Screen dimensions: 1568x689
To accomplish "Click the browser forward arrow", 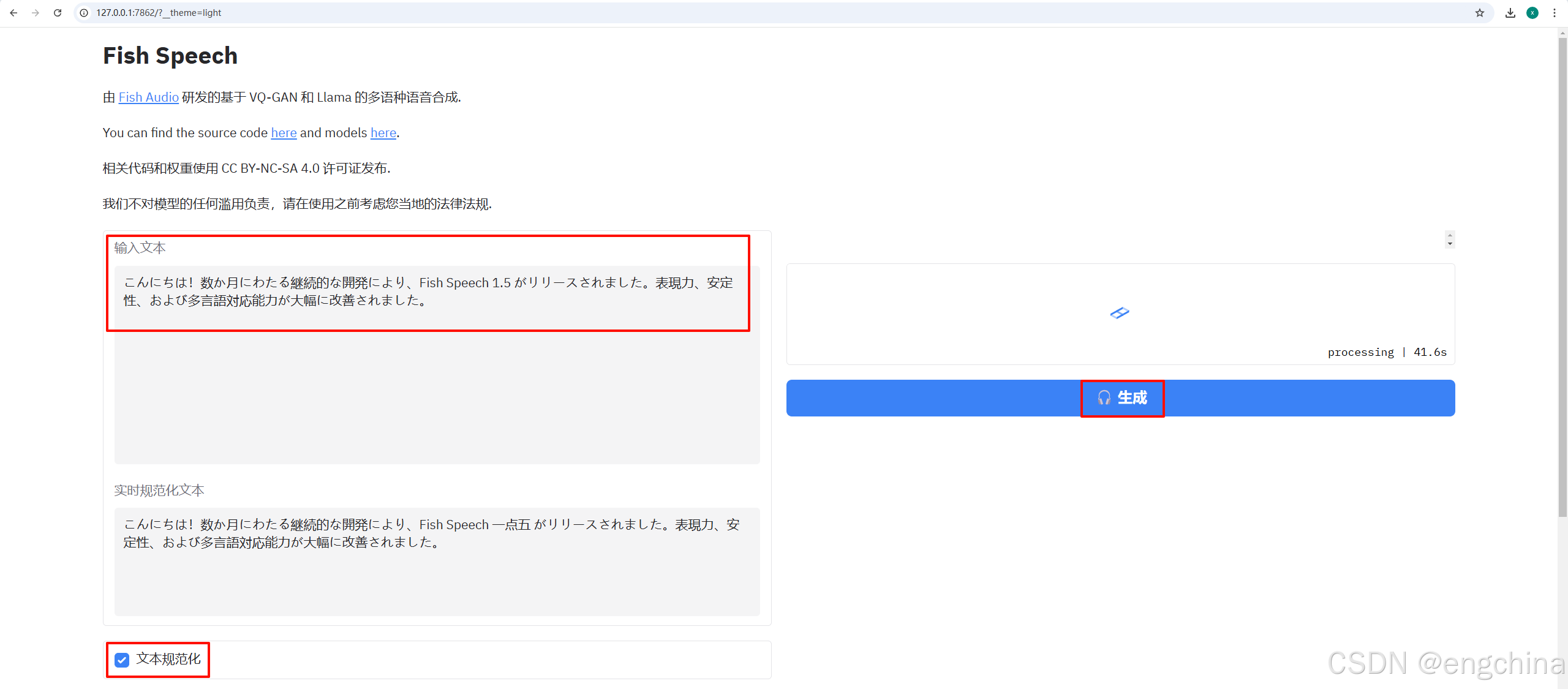I will tap(36, 13).
